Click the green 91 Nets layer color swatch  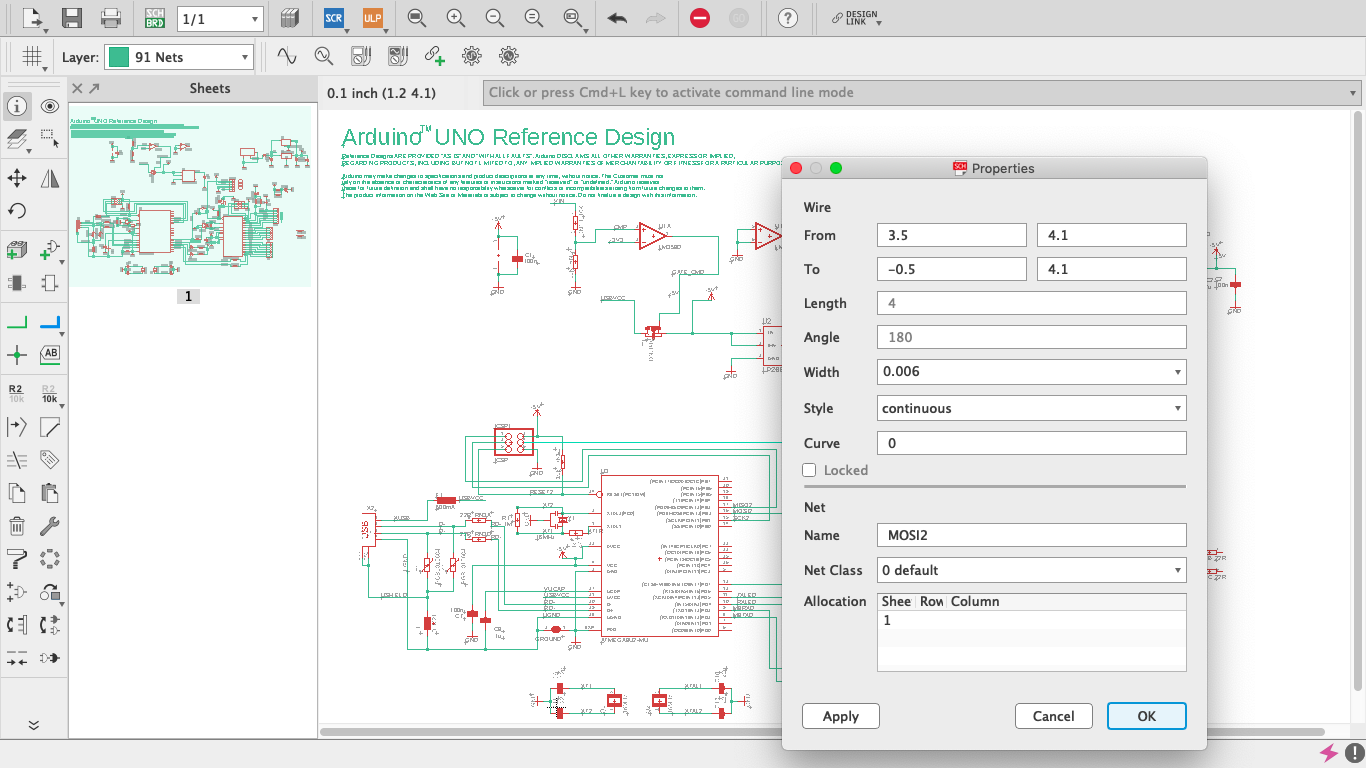(x=119, y=57)
